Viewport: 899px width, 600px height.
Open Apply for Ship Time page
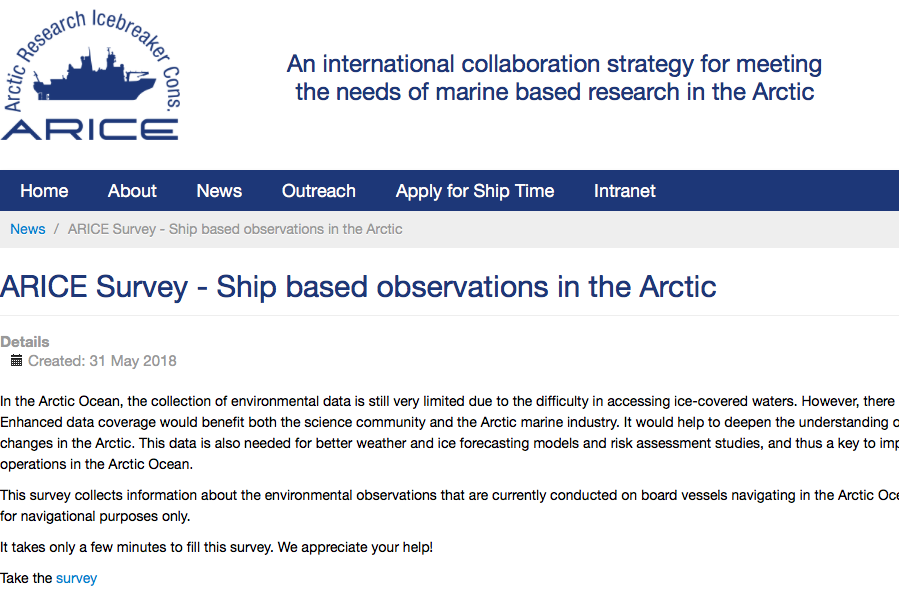pos(475,190)
